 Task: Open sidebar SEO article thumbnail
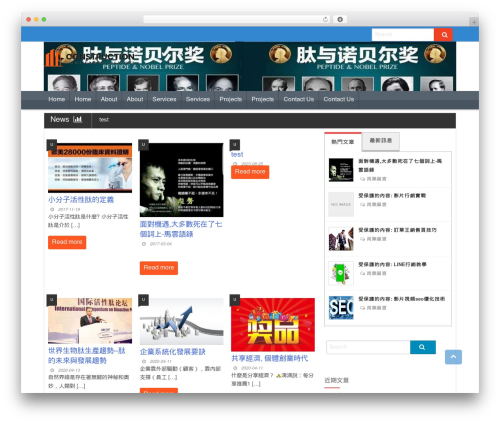(x=341, y=308)
